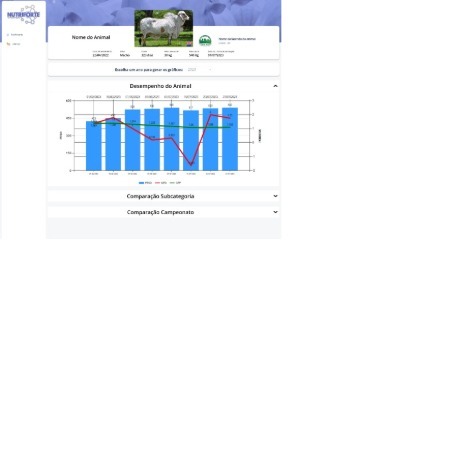Image resolution: width=450 pixels, height=450 pixels.
Task: Toggle the green line legend item
Action: point(175,183)
